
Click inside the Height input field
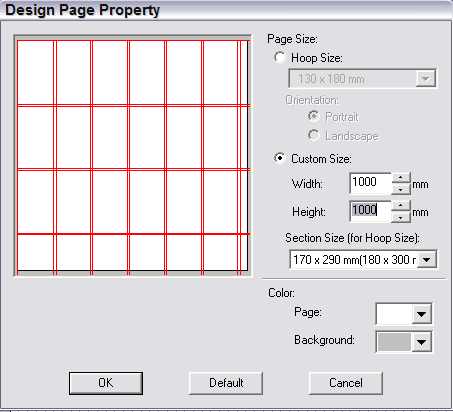371,211
